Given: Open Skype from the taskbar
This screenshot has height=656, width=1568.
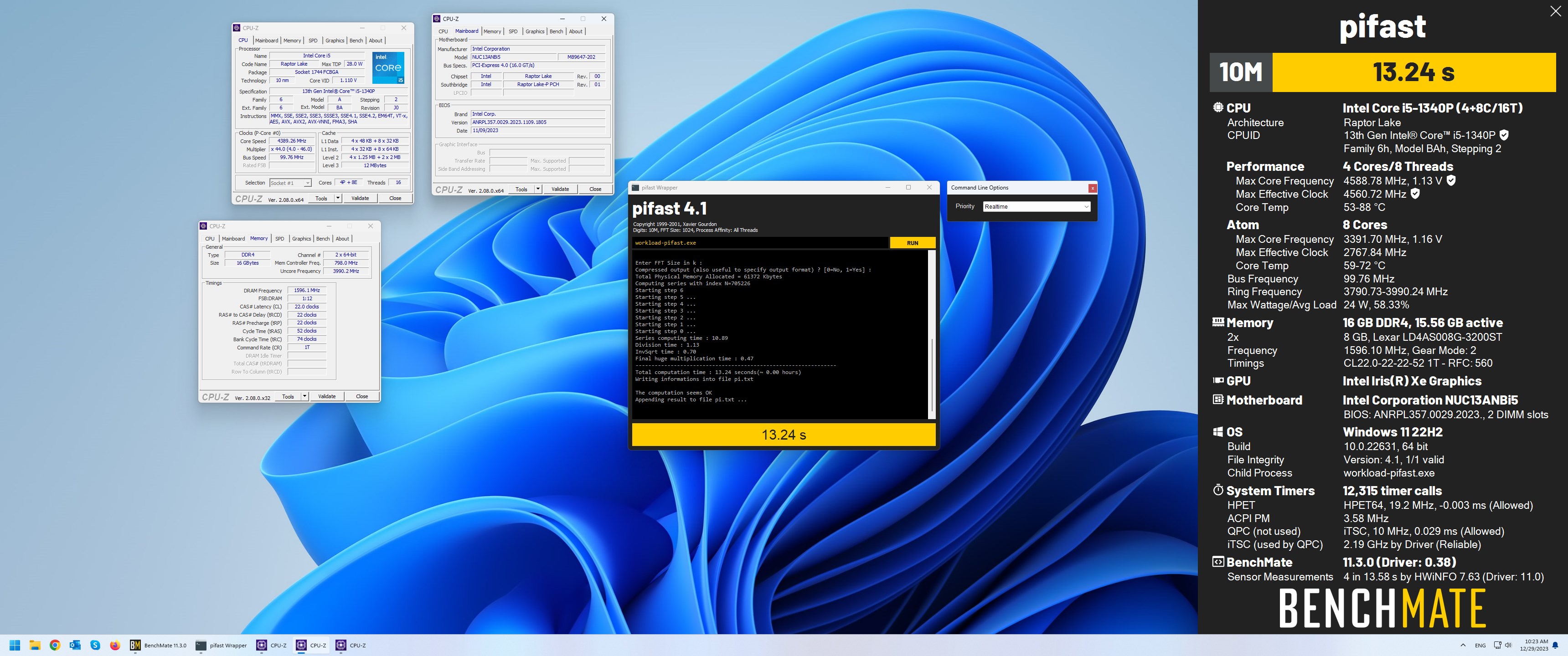Looking at the screenshot, I should [95, 645].
